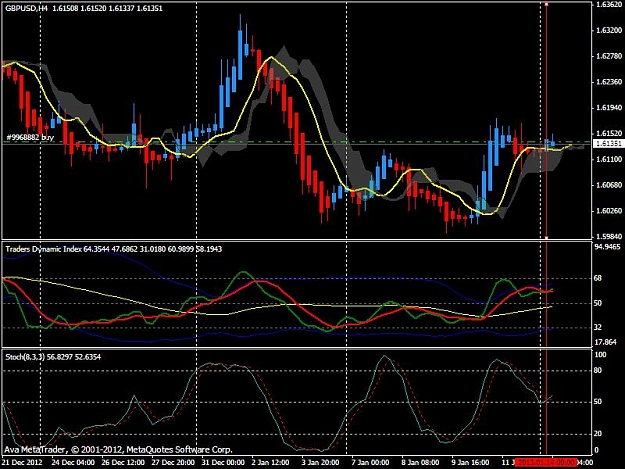This screenshot has height=469, width=625.
Task: Click the 80 level on Stochastic scale
Action: pos(597,371)
